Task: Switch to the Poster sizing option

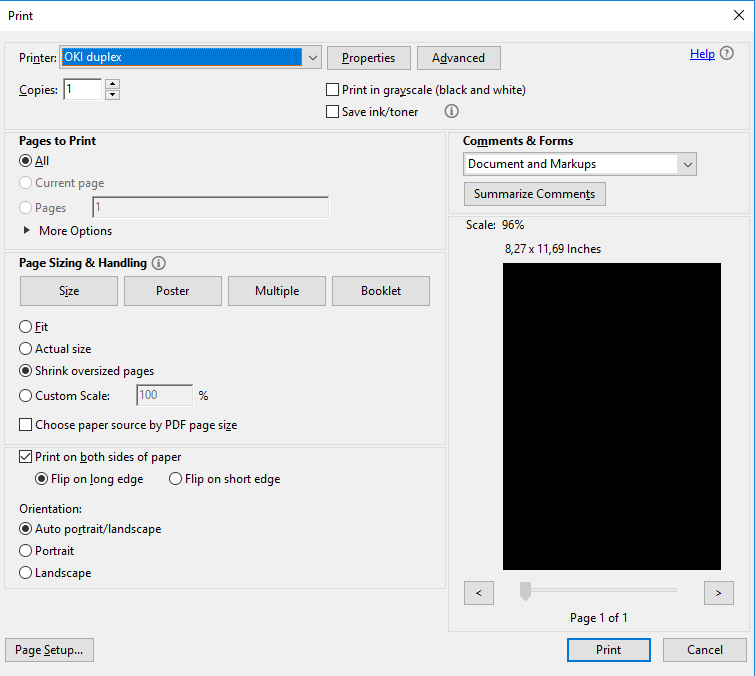Action: 173,291
